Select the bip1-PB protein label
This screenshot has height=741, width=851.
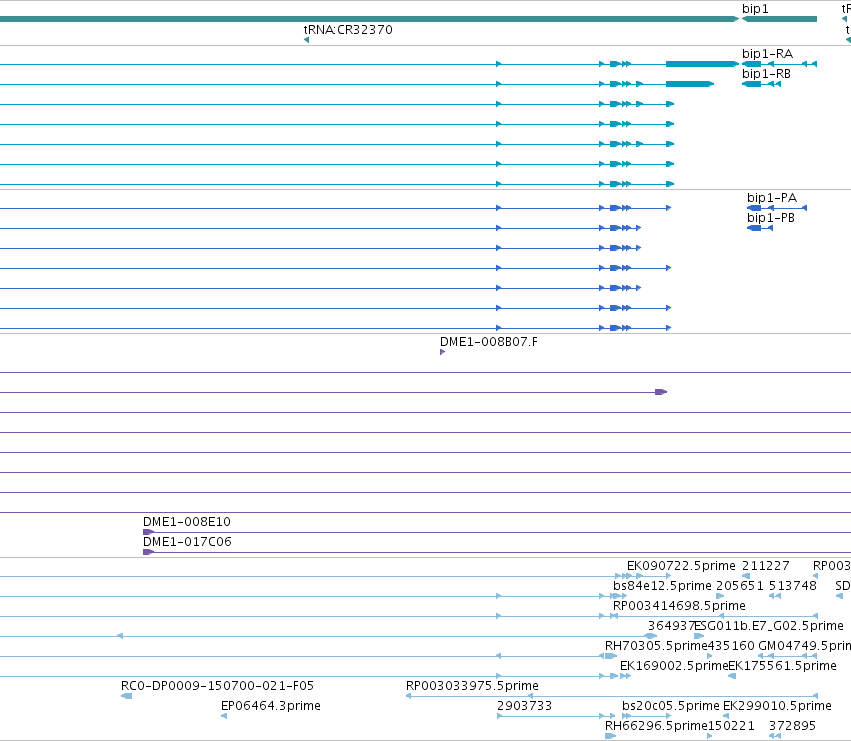tap(771, 218)
